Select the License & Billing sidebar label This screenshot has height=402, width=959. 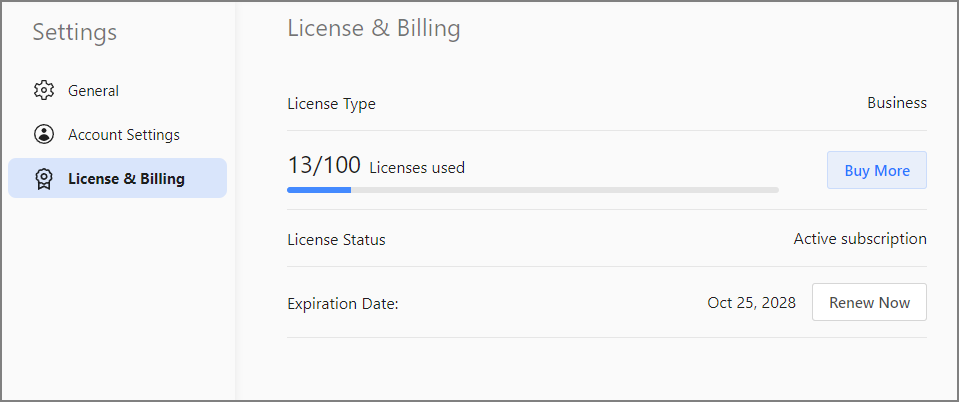click(x=126, y=179)
